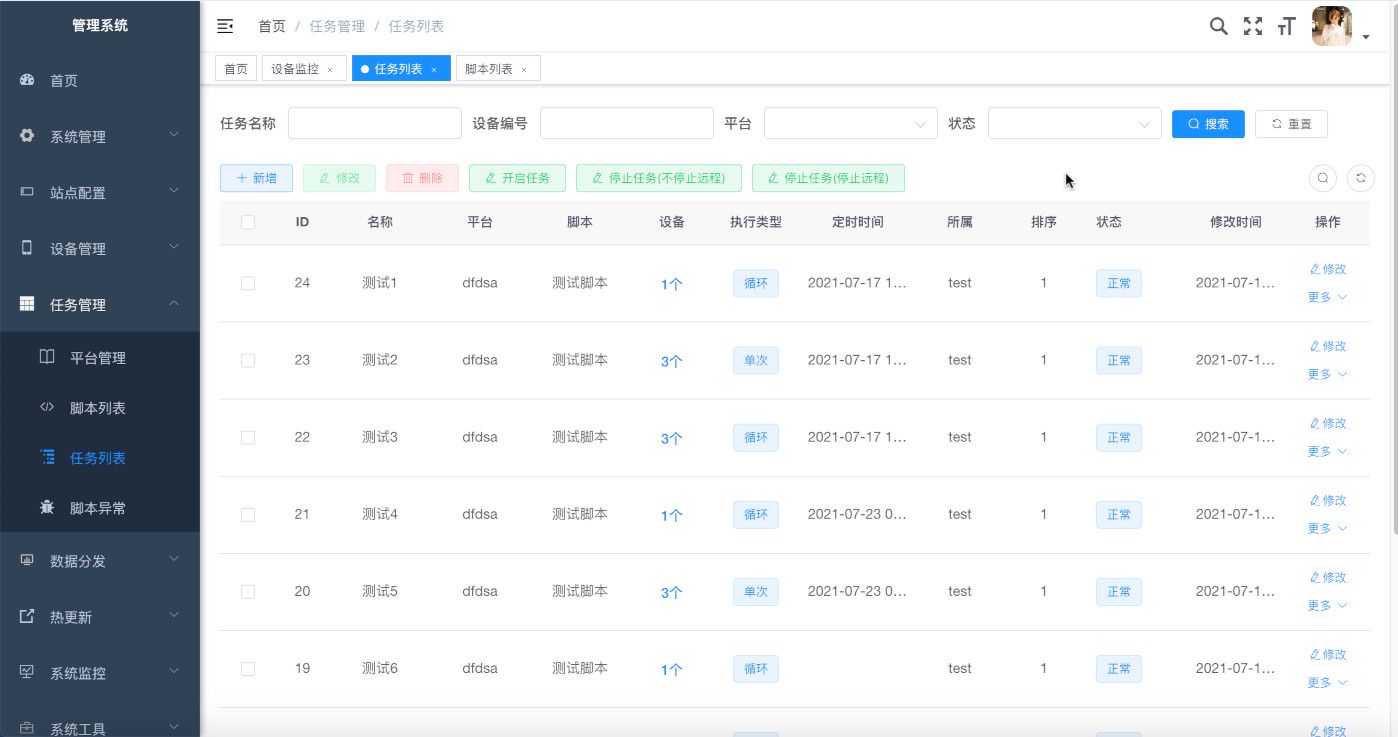
Task: Switch to the 首页 tab
Action: pyautogui.click(x=236, y=68)
